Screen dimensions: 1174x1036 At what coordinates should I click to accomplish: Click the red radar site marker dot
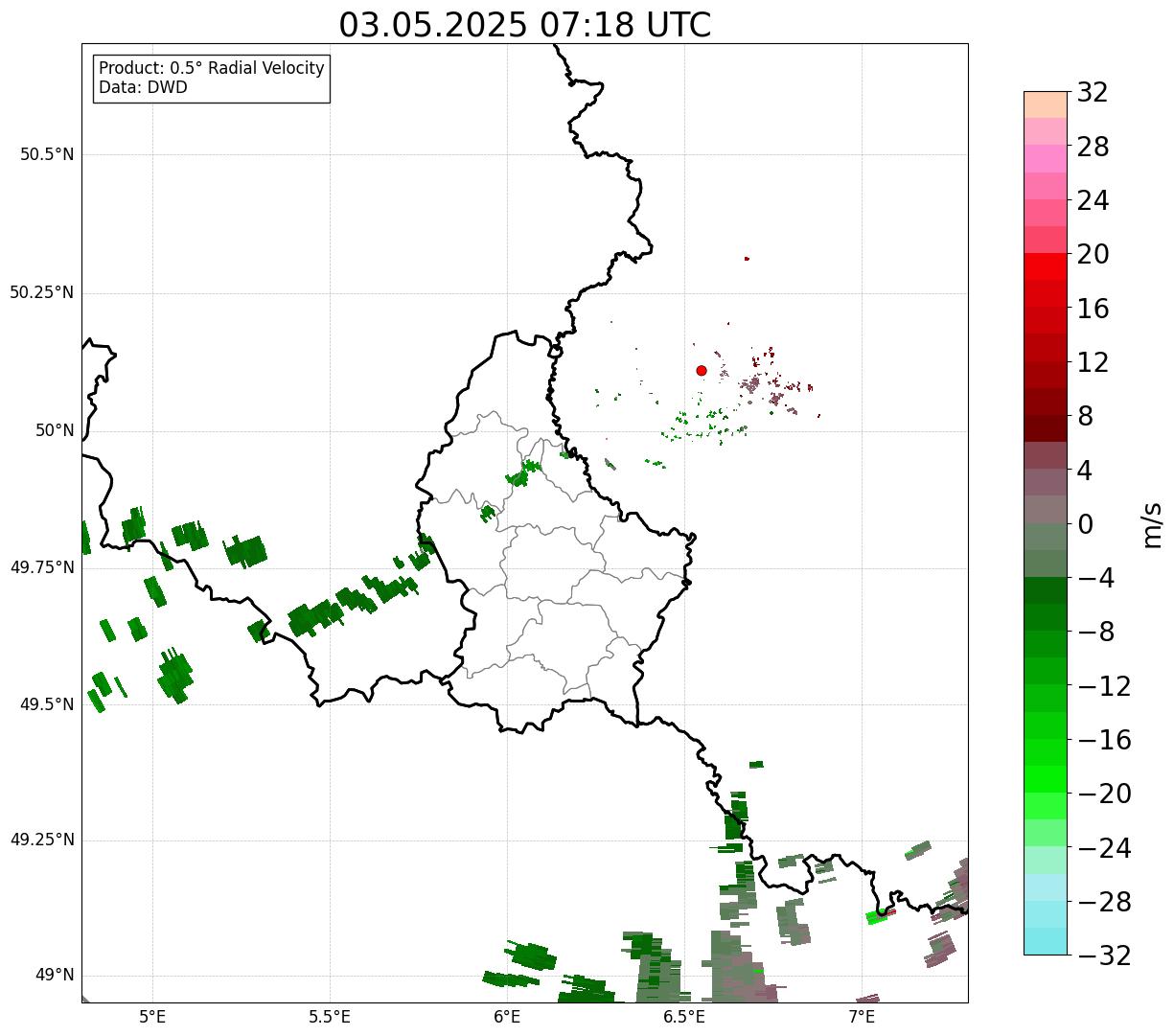pyautogui.click(x=702, y=370)
